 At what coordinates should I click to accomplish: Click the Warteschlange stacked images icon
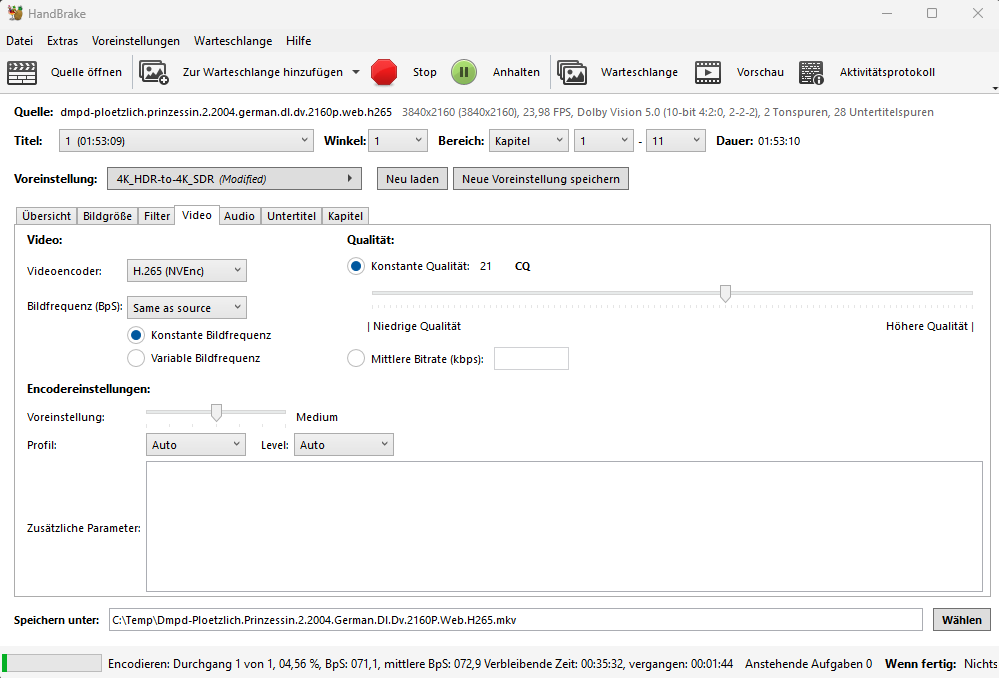(x=571, y=72)
